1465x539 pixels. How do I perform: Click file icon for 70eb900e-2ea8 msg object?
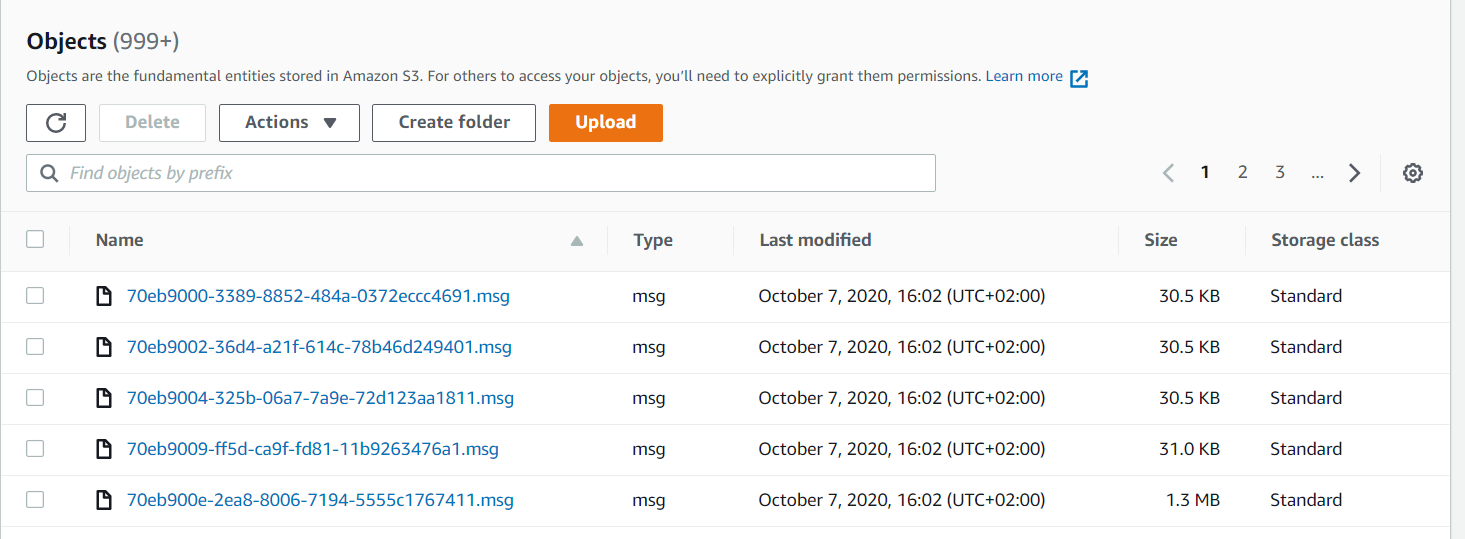coord(103,500)
